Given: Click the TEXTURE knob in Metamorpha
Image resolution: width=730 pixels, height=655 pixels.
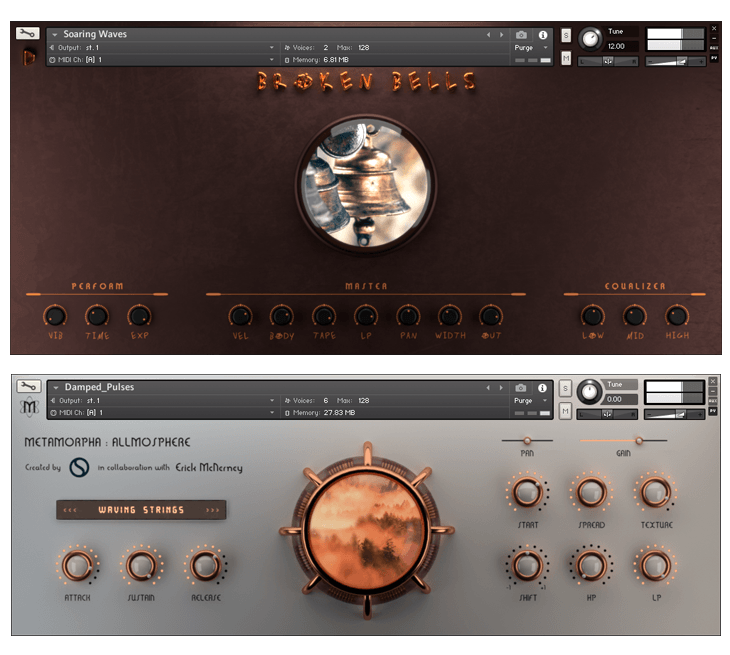Looking at the screenshot, I should [656, 492].
